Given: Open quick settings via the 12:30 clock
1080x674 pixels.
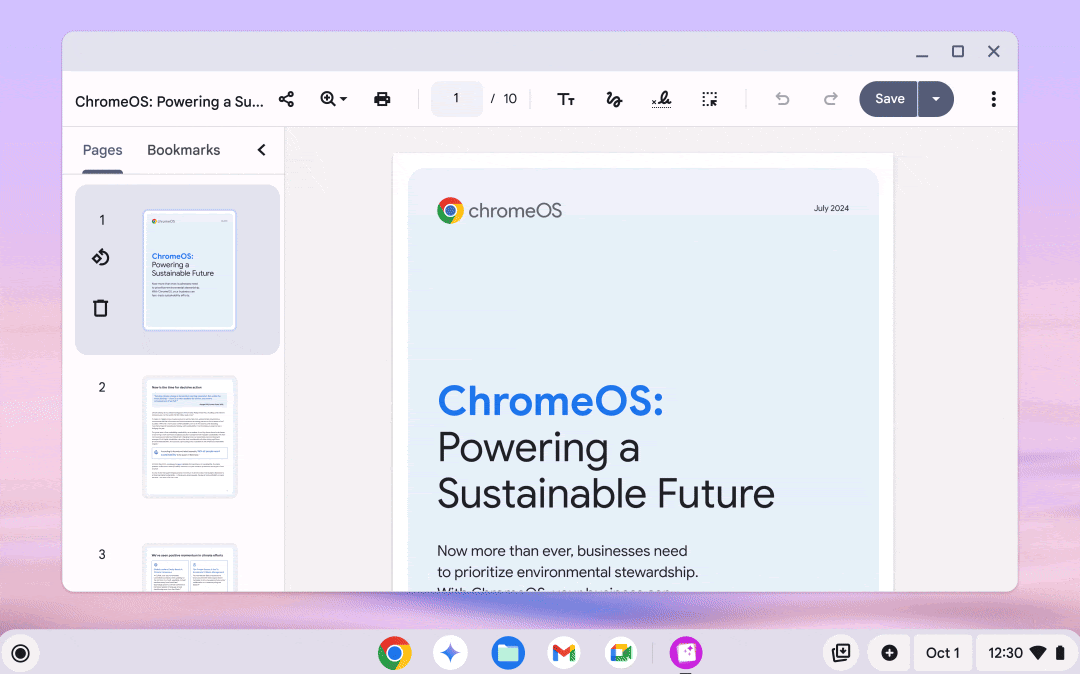Looking at the screenshot, I should pyautogui.click(x=1026, y=653).
